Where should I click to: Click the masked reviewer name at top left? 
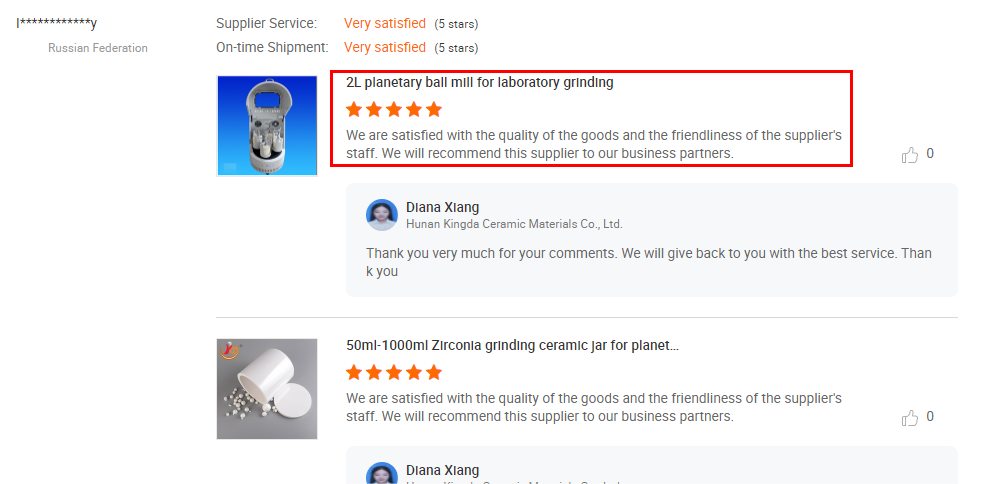click(56, 24)
